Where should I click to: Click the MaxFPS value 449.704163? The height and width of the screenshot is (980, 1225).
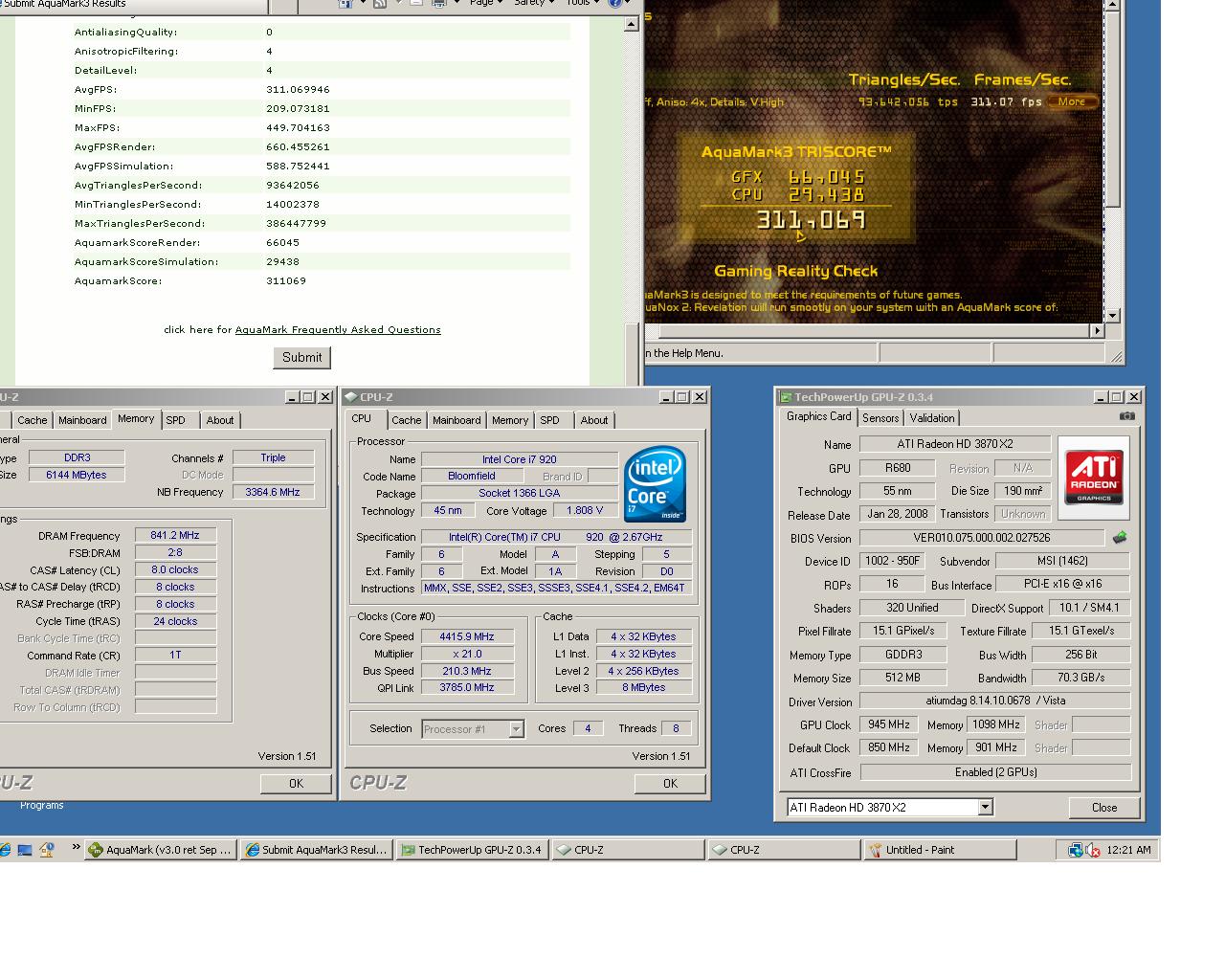point(298,128)
